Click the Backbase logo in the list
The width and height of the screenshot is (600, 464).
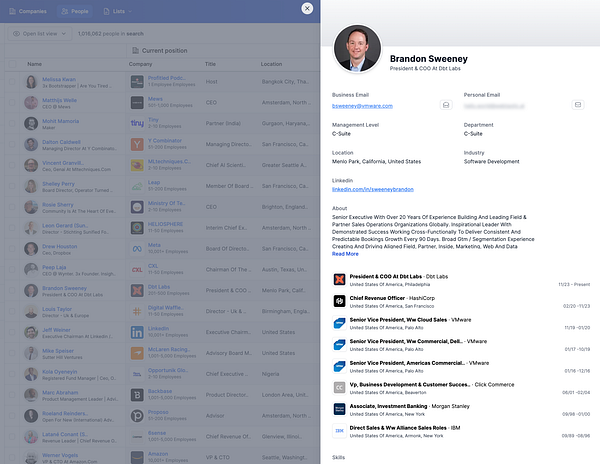(137, 395)
